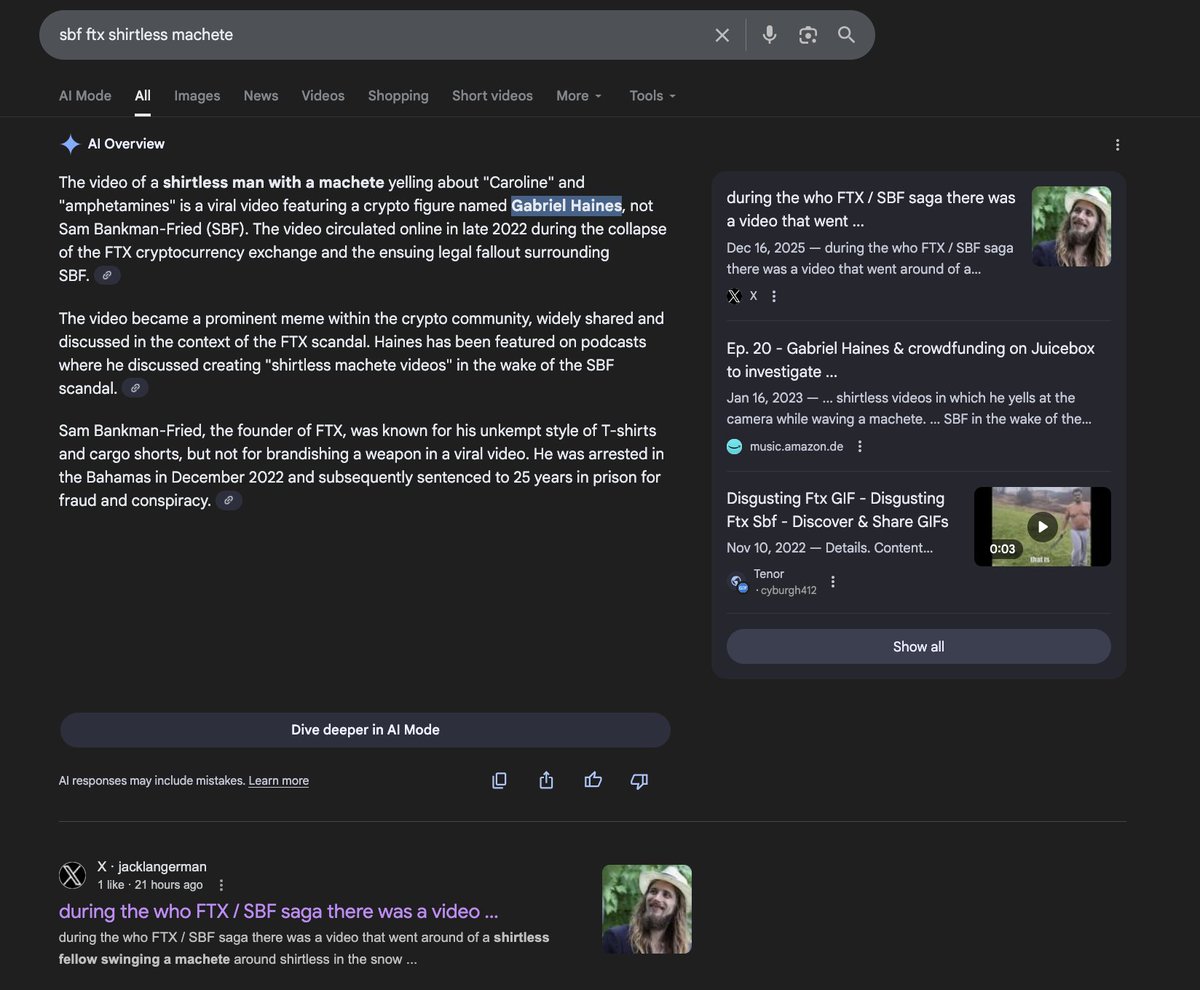Open source link chip after 'fraud and conspiracy.'
This screenshot has width=1200, height=990.
[x=229, y=500]
